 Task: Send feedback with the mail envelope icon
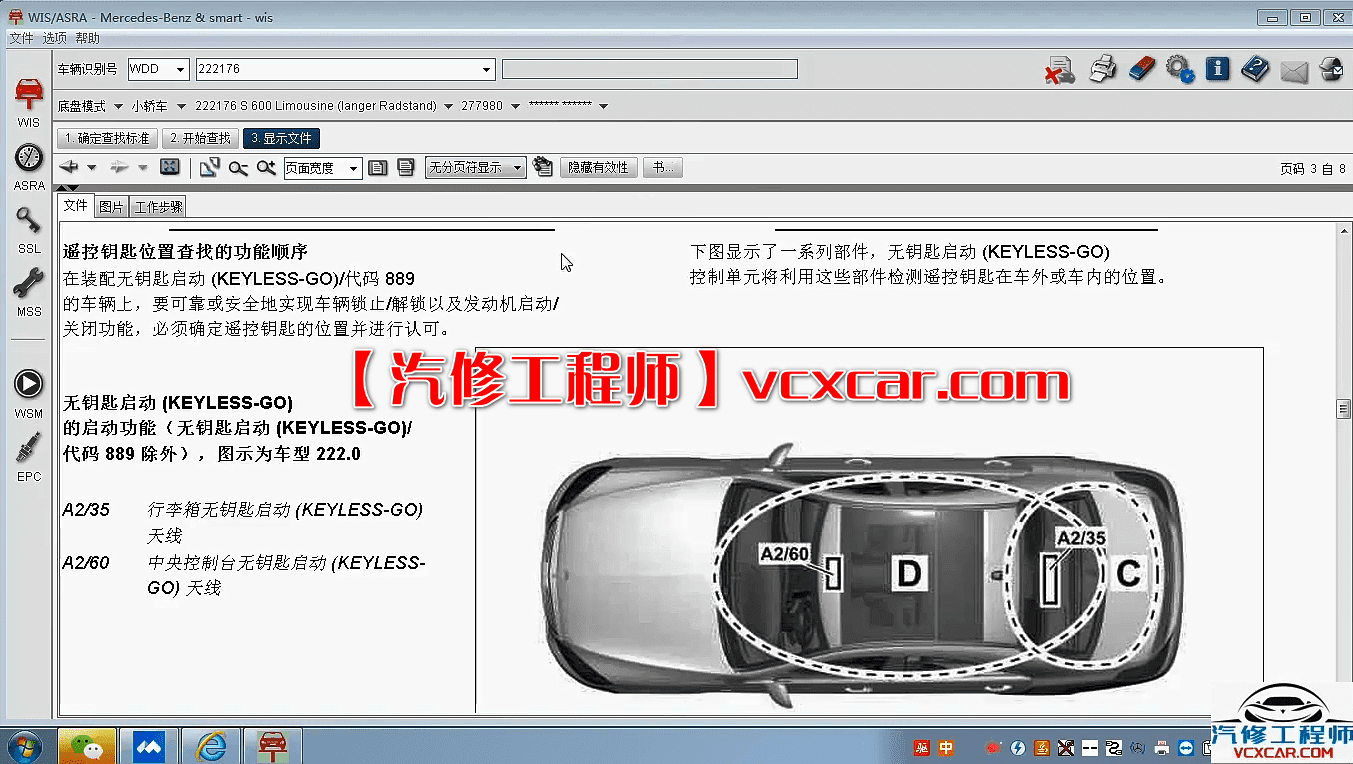click(1293, 69)
